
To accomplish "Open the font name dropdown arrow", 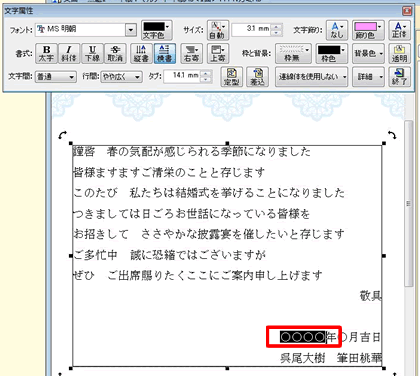I will click(x=131, y=30).
